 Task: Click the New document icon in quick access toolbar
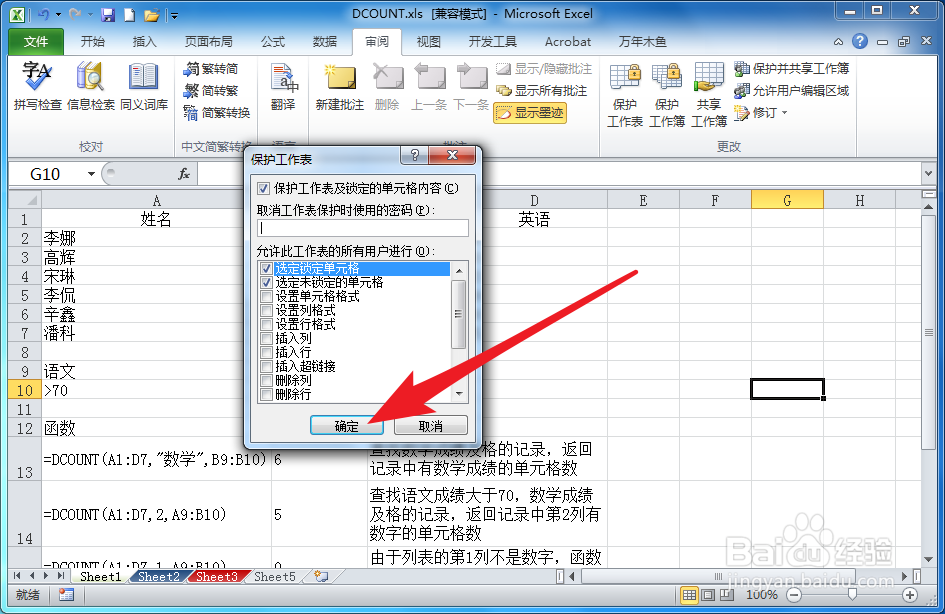tap(129, 14)
